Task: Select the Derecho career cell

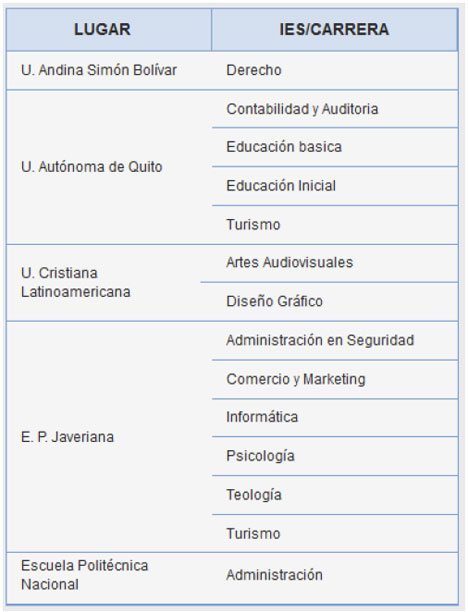Action: tap(335, 70)
